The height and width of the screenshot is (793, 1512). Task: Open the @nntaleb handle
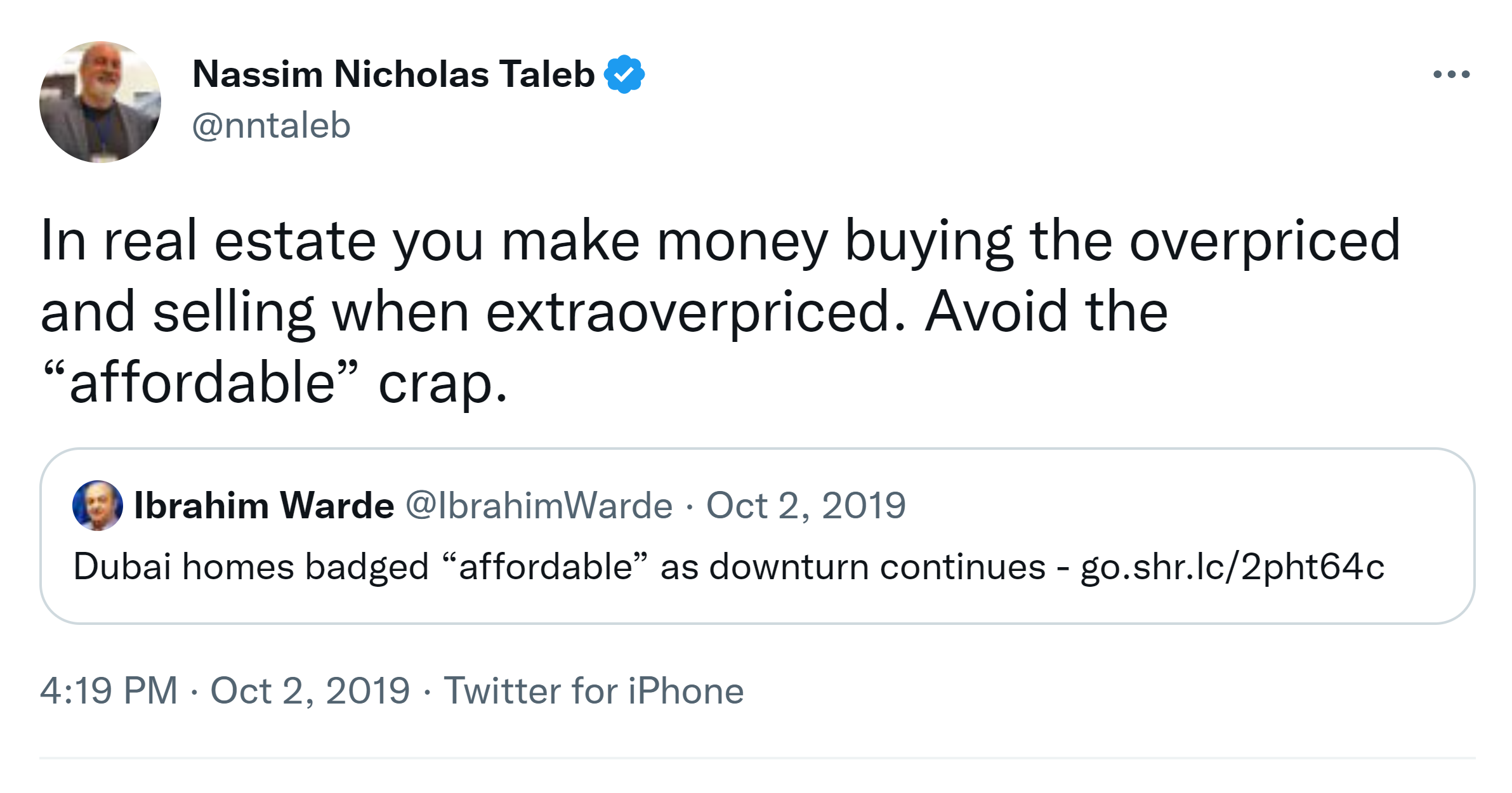click(x=271, y=126)
